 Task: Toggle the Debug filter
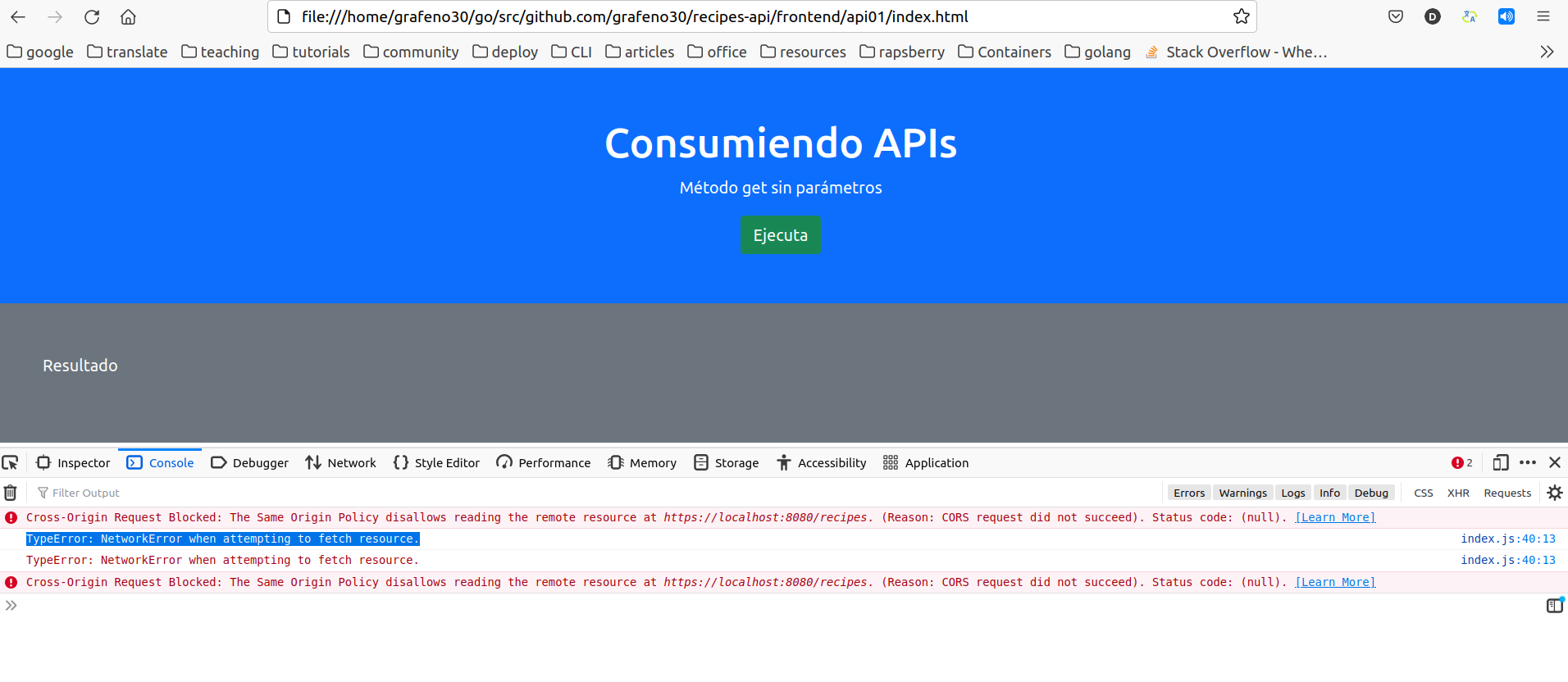click(x=1371, y=493)
